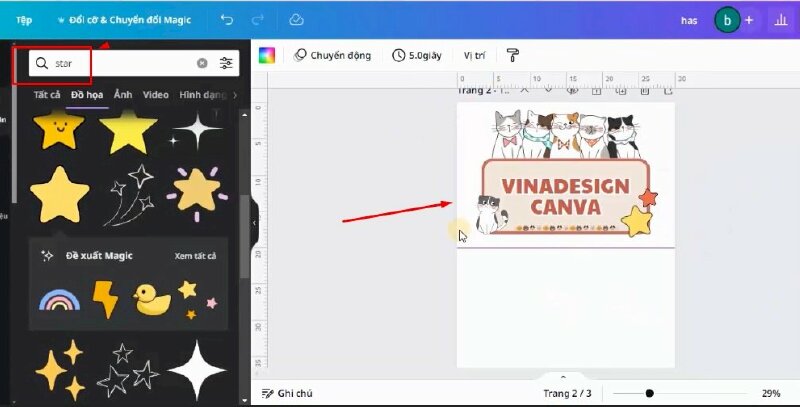Image resolution: width=800 pixels, height=407 pixels.
Task: Click the plus icon next to avatar
Action: coord(749,20)
